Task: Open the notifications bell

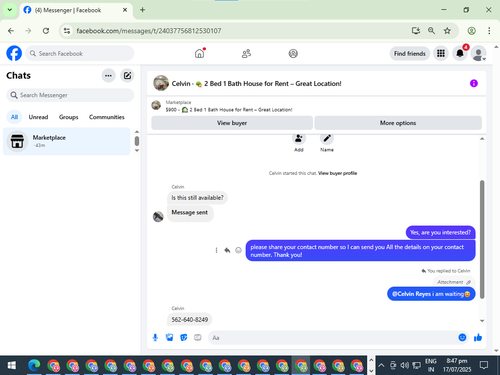Action: click(x=460, y=53)
